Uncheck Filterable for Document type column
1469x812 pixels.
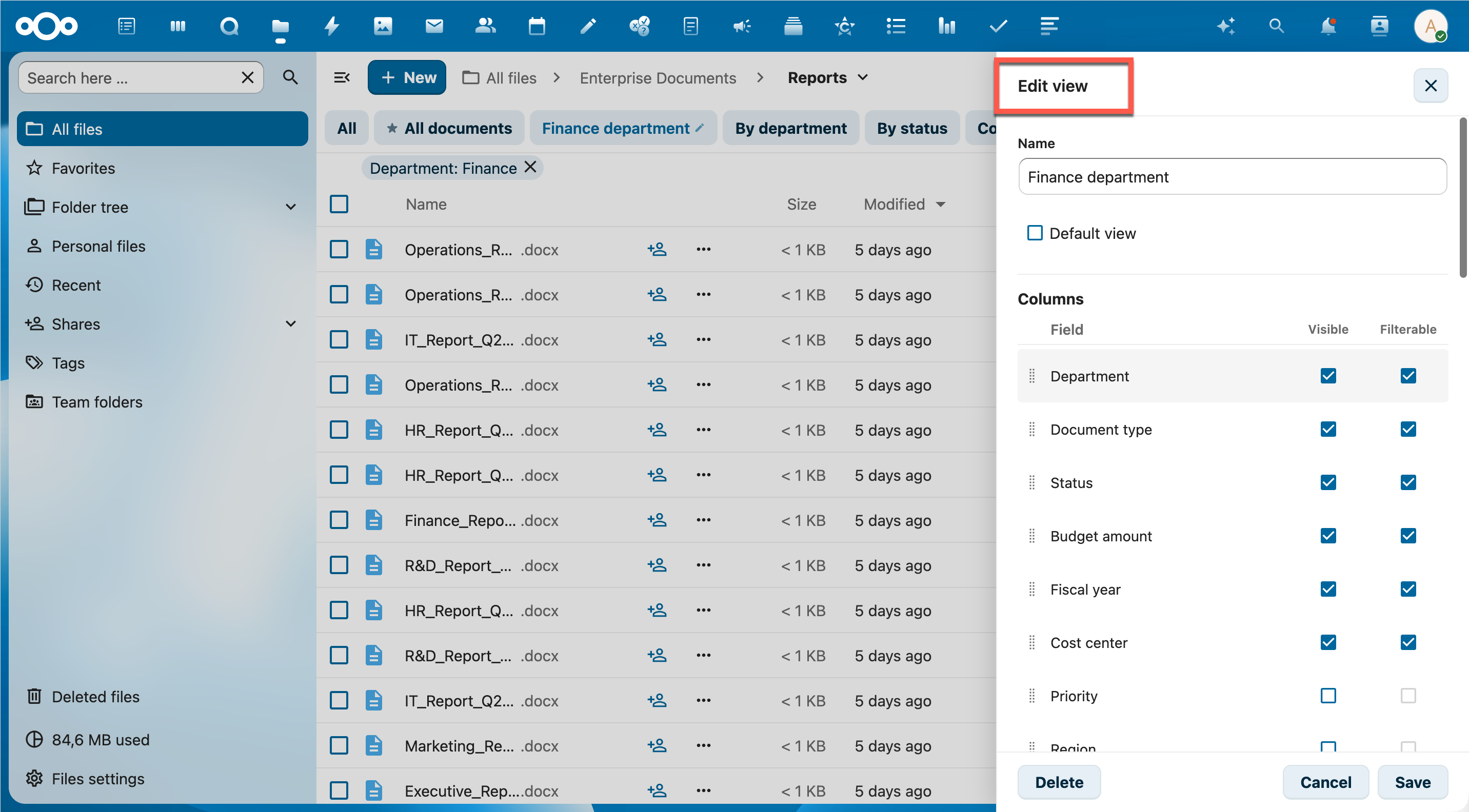pos(1408,429)
